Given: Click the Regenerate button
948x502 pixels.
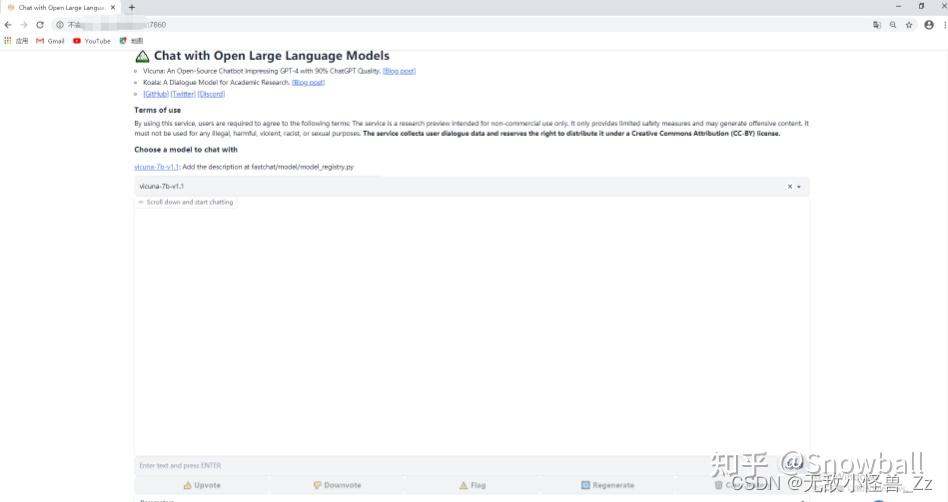Looking at the screenshot, I should coord(608,485).
